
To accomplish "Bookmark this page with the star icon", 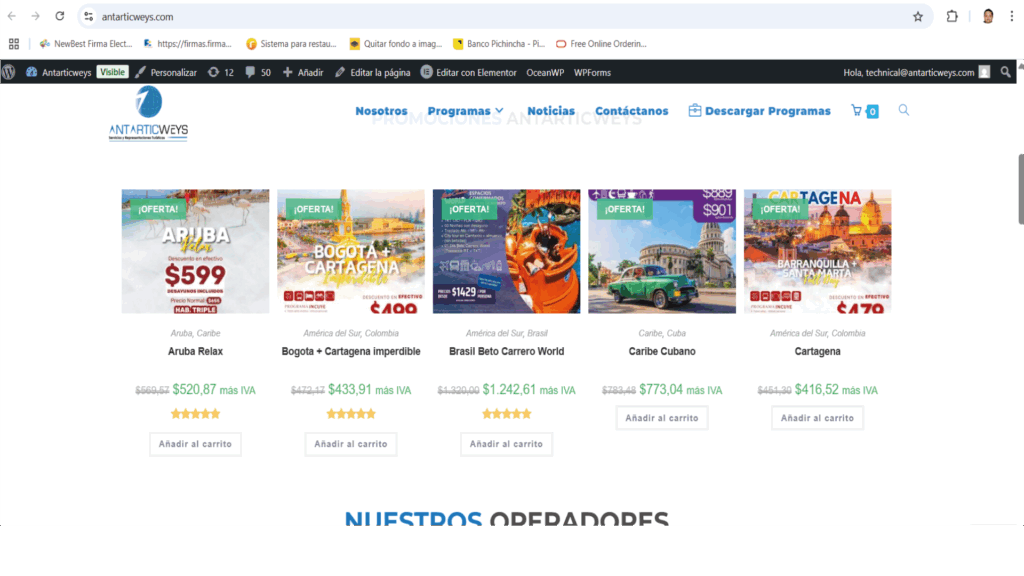I will pos(917,16).
